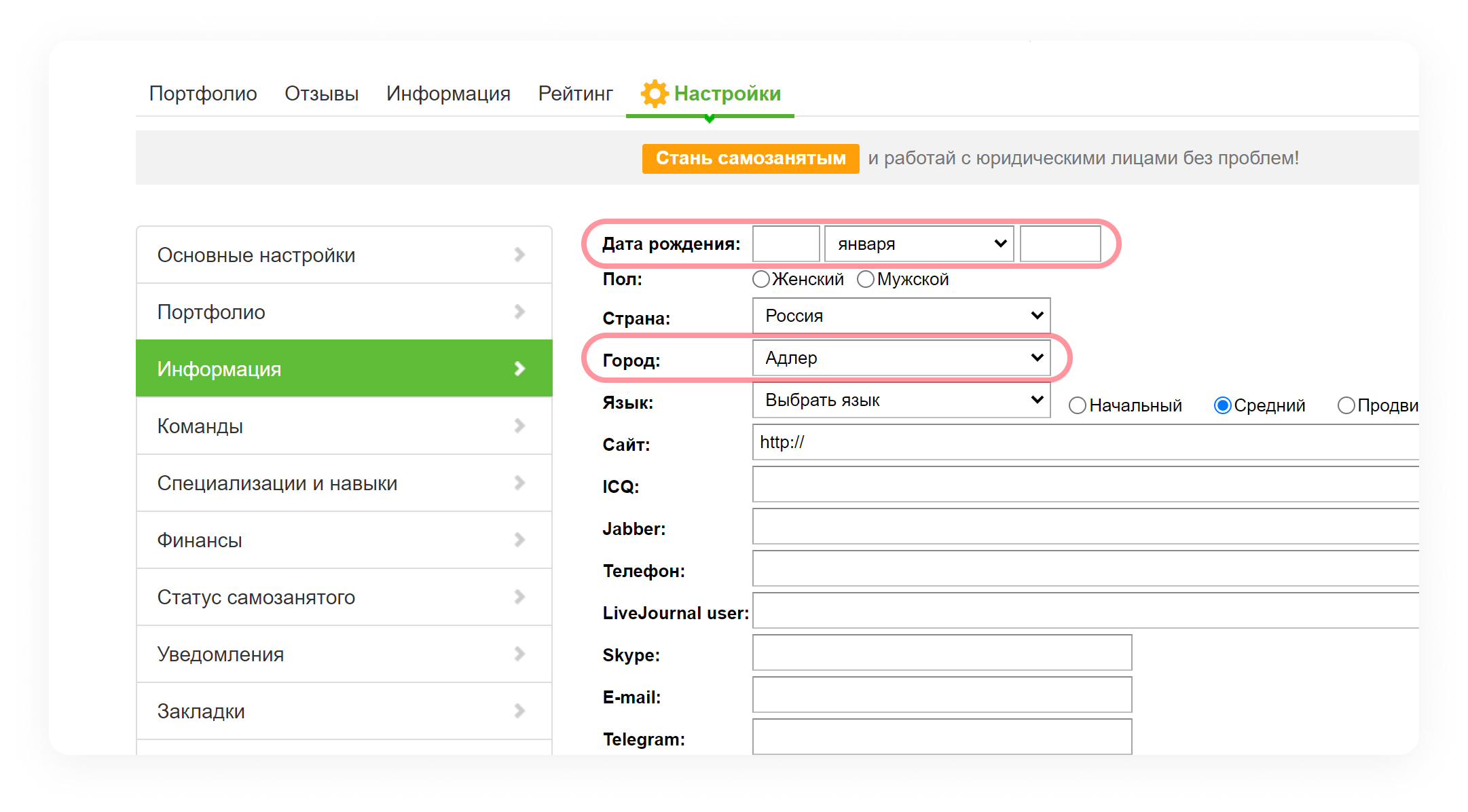Click the Дата рождения: label
This screenshot has height=812, width=1468.
(671, 244)
